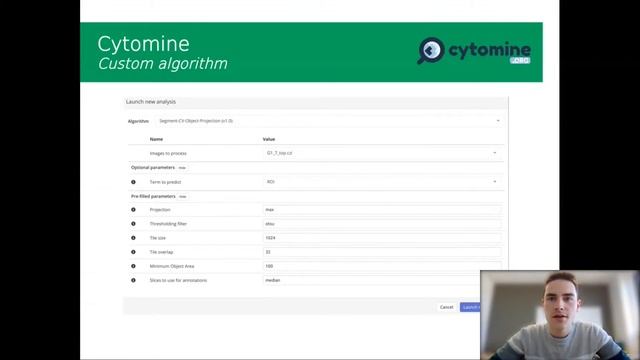Click the Tile overlap value field
640x360 pixels.
(382, 252)
